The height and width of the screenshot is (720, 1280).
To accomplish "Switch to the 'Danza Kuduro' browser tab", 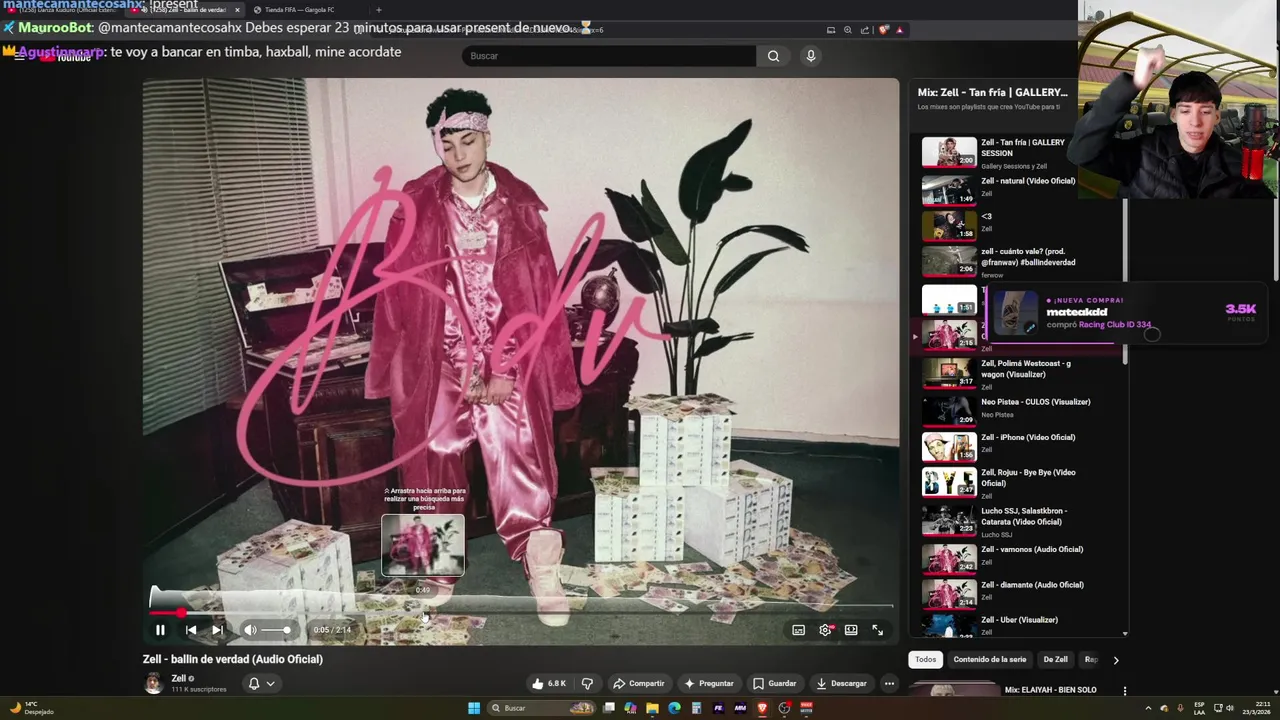I will click(x=65, y=10).
